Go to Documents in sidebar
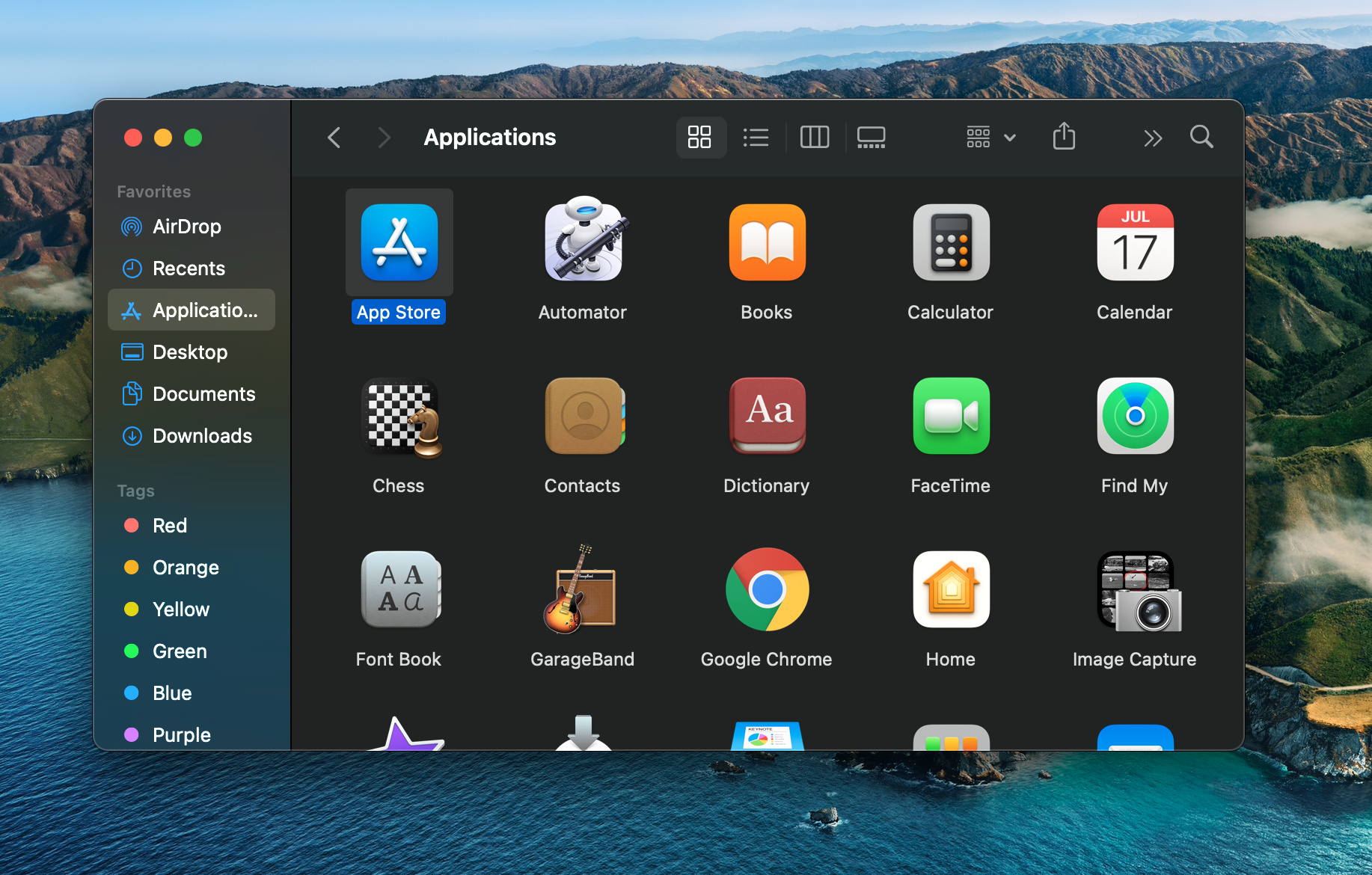The height and width of the screenshot is (875, 1372). pyautogui.click(x=203, y=394)
